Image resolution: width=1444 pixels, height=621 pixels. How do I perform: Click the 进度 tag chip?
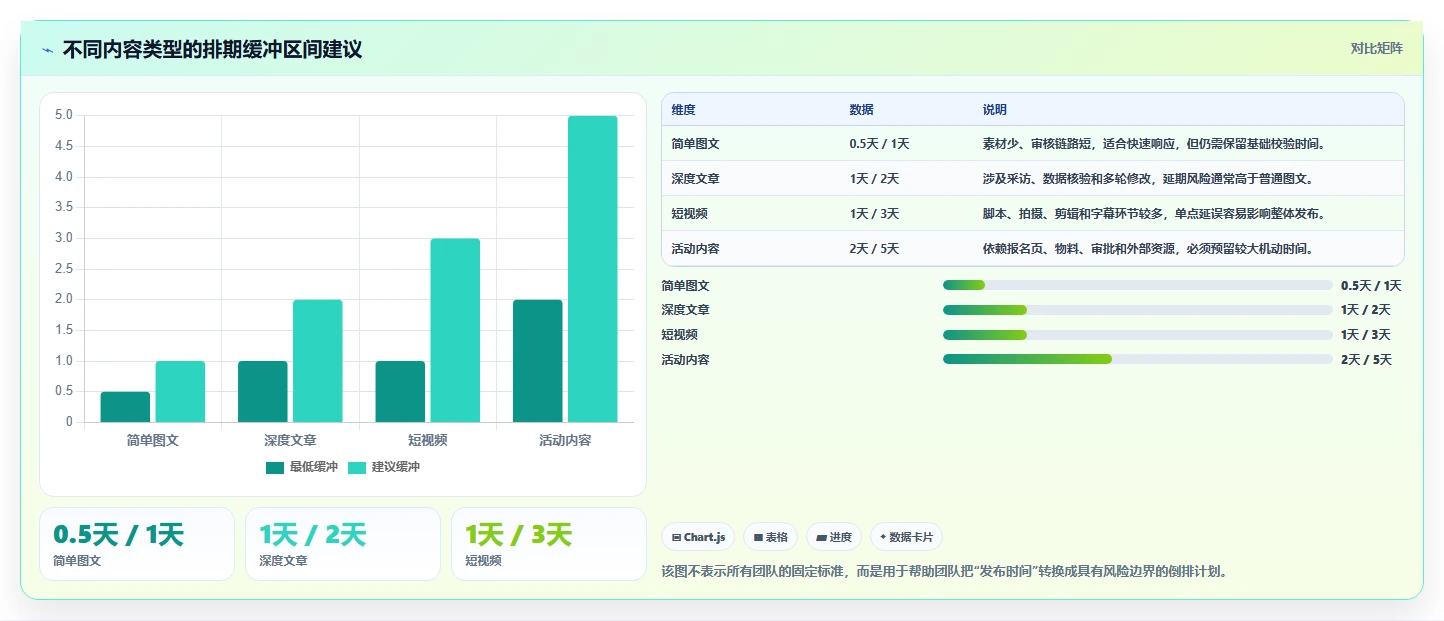click(834, 537)
